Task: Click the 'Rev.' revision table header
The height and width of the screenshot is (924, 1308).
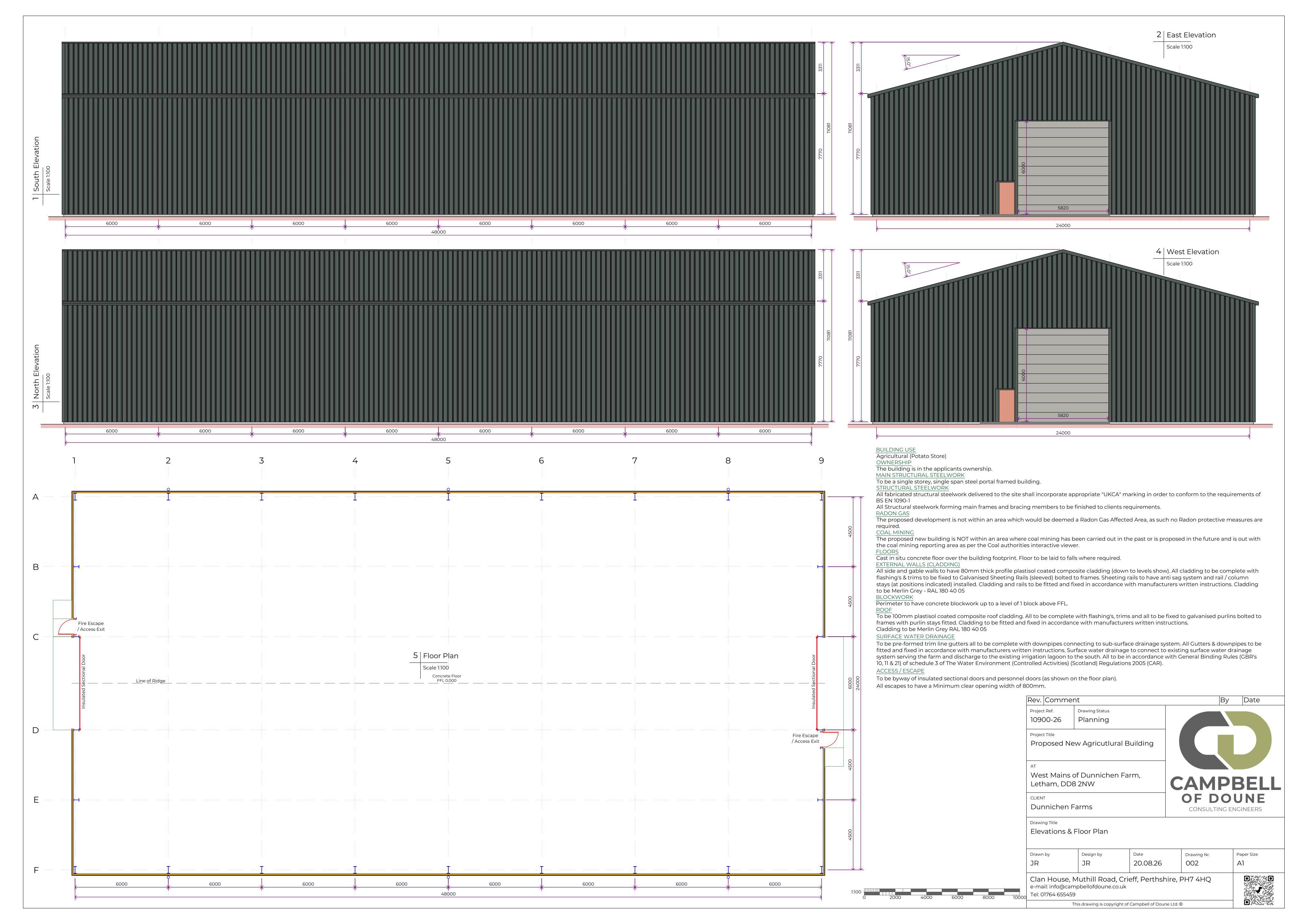Action: tap(1035, 701)
